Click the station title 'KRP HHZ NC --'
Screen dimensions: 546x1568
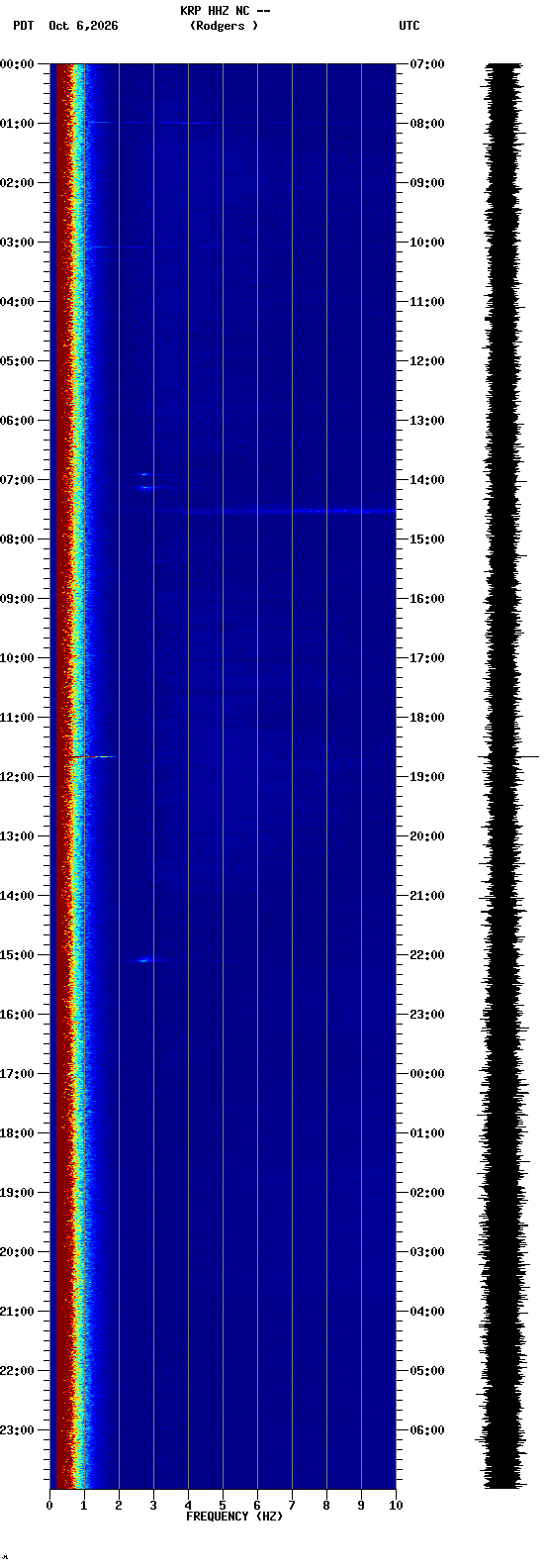[226, 11]
